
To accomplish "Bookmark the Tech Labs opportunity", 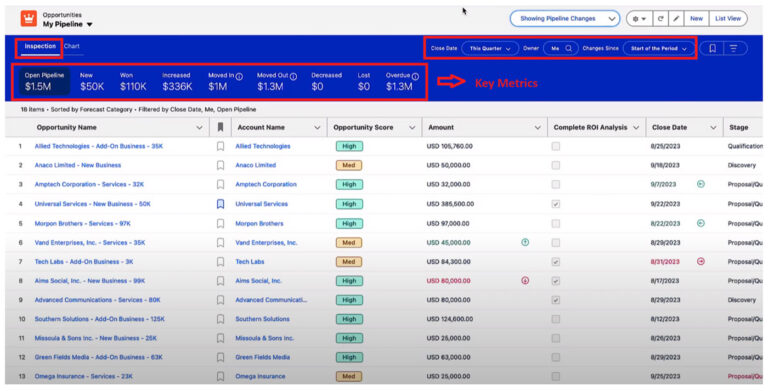I will point(220,262).
